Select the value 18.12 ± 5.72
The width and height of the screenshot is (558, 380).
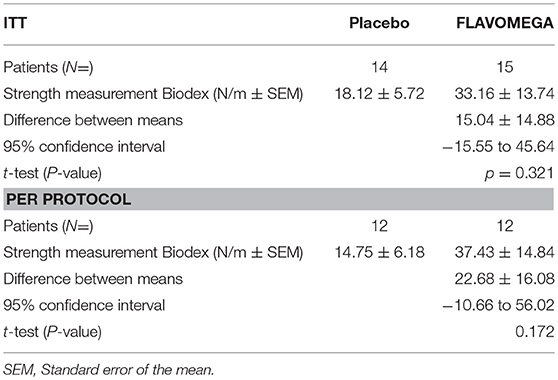point(379,94)
